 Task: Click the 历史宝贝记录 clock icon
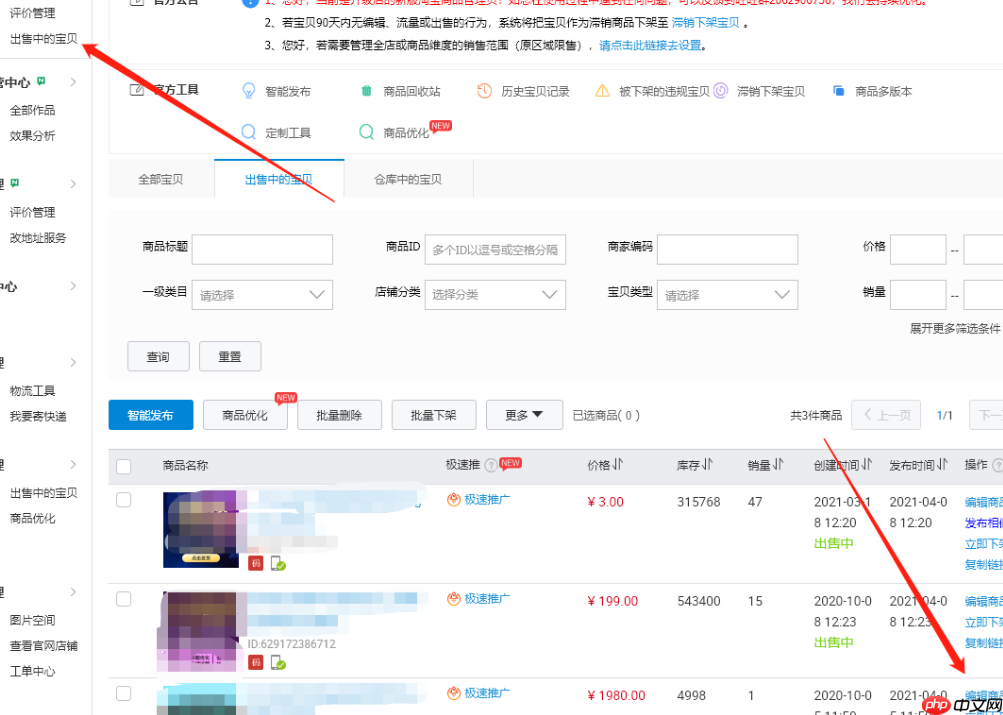click(x=484, y=91)
